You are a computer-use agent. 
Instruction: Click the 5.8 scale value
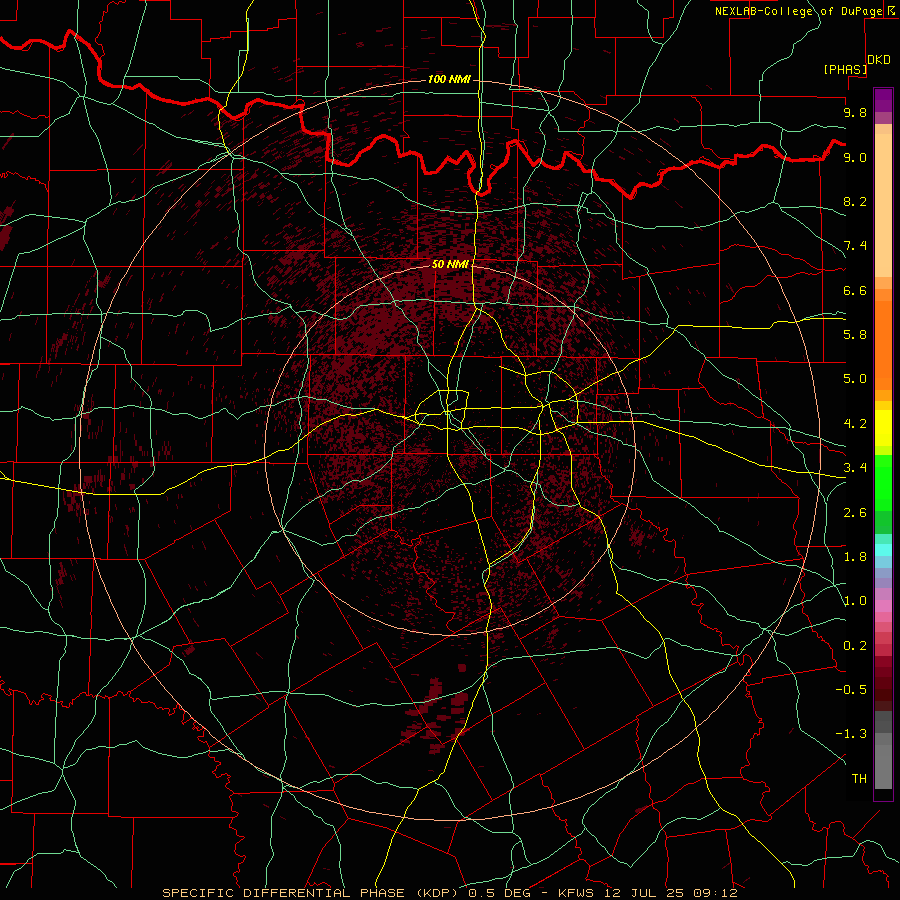[x=855, y=335]
